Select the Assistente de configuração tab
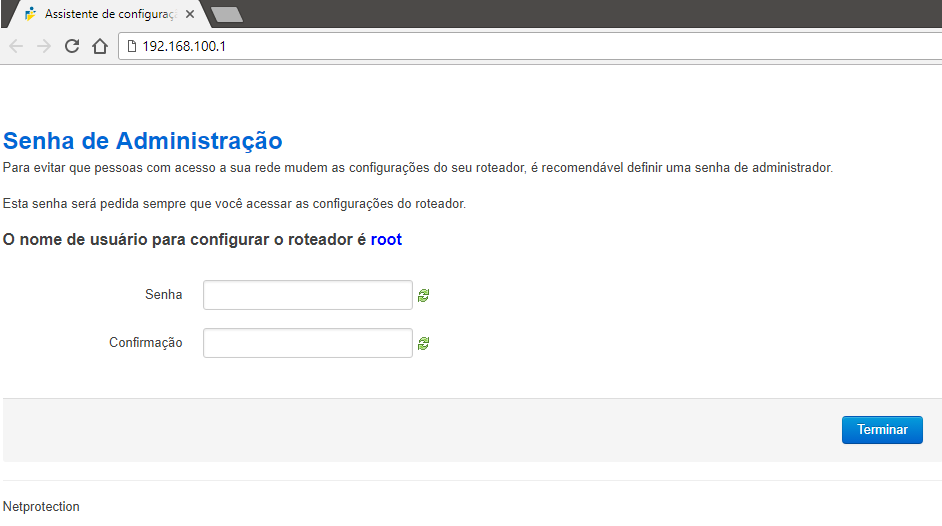This screenshot has width=942, height=526. pos(108,14)
